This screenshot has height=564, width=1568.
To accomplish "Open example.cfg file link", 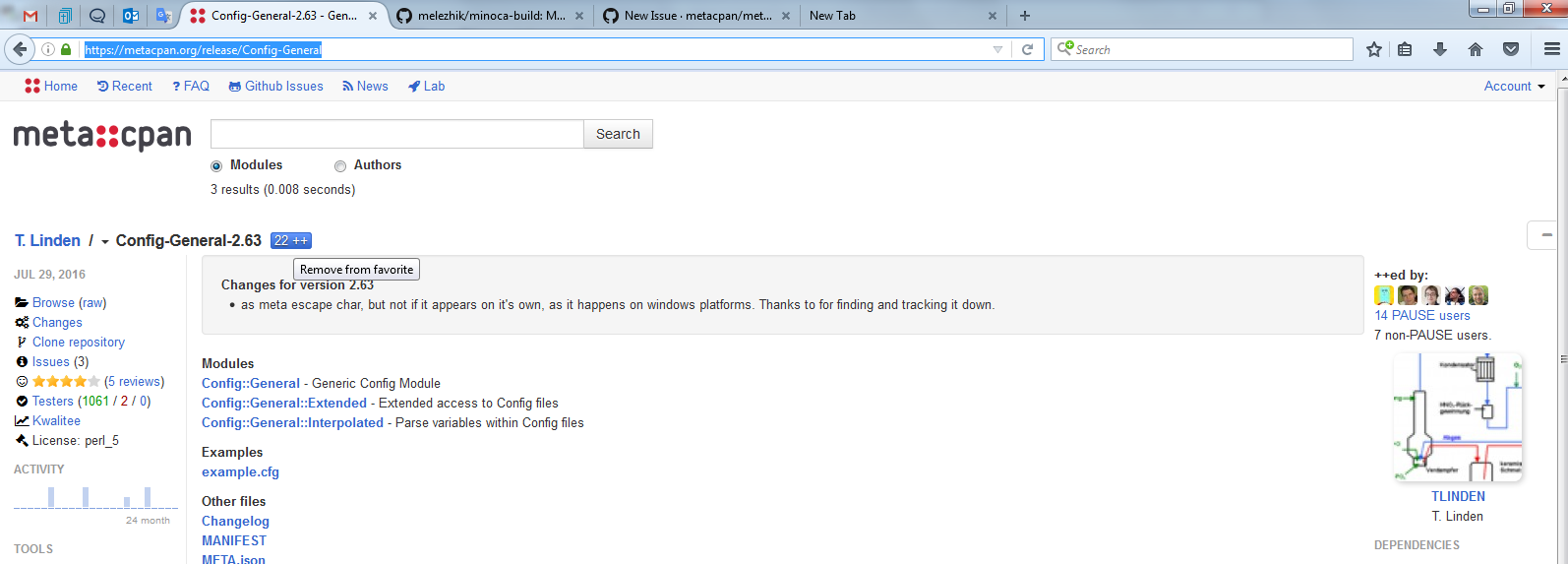I will pyautogui.click(x=240, y=472).
